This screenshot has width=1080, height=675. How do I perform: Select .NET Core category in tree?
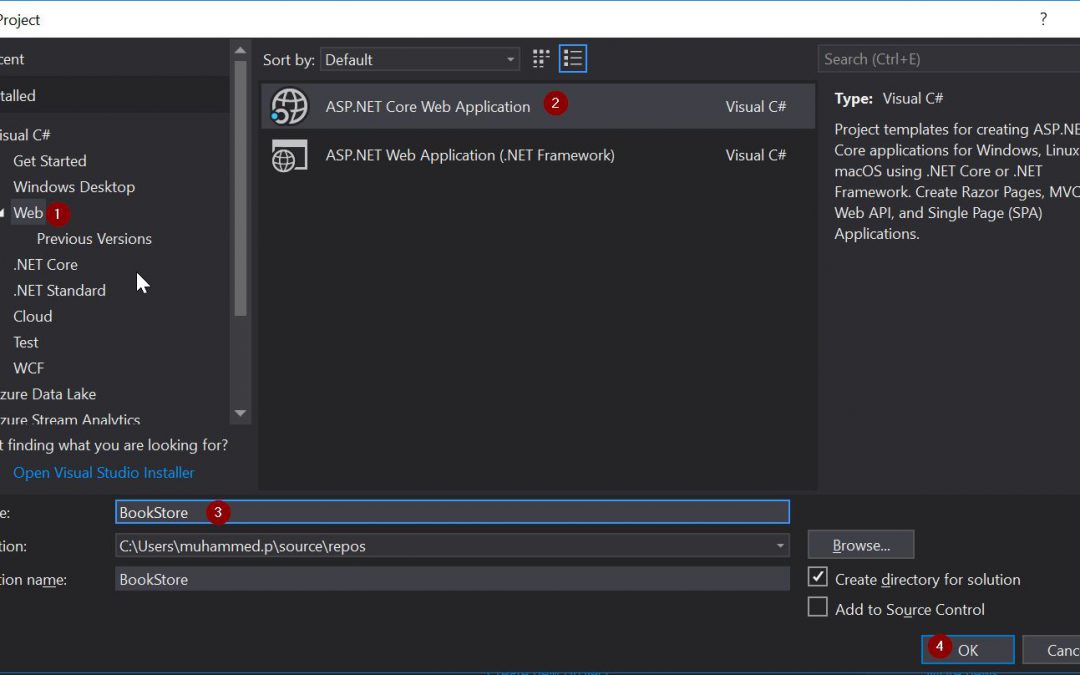45,265
